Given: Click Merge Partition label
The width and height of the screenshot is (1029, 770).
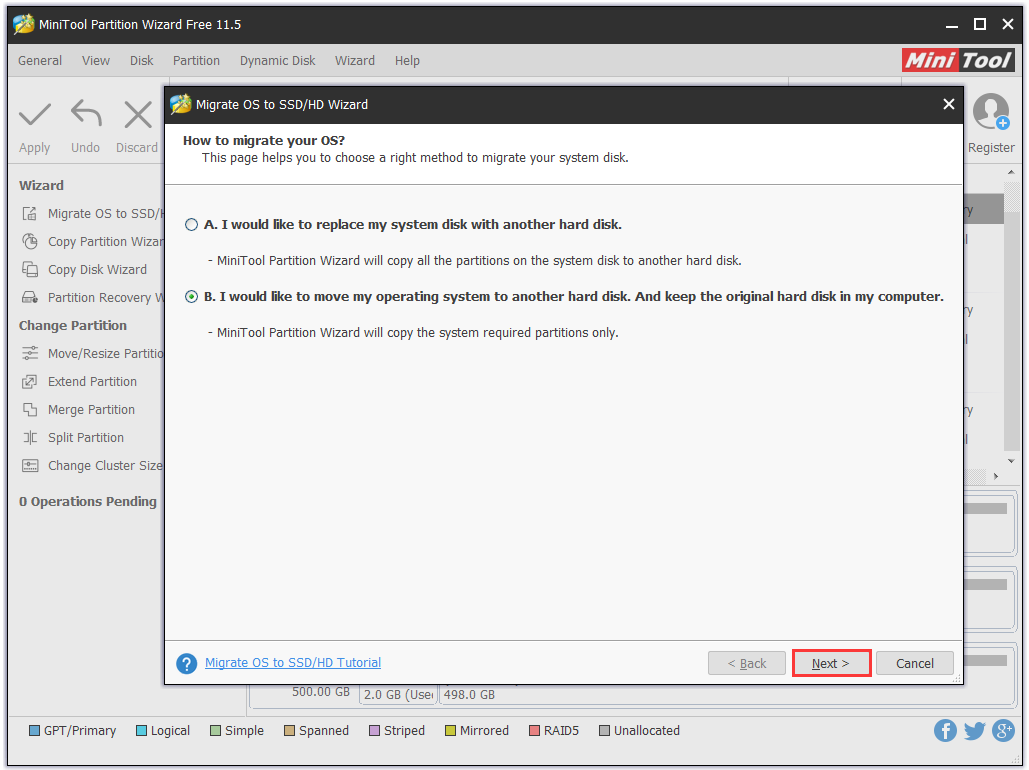Looking at the screenshot, I should (x=91, y=410).
